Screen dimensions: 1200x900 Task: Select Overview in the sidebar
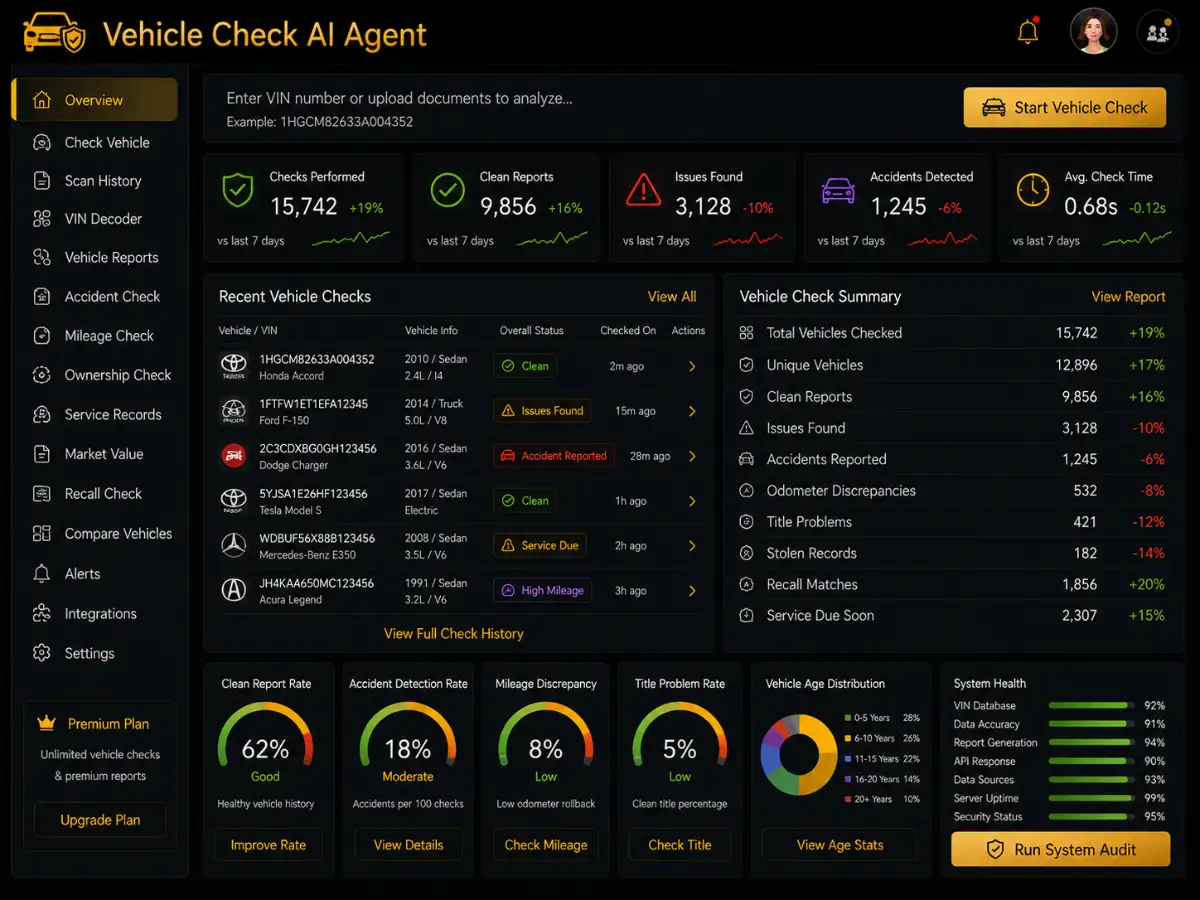[x=95, y=100]
